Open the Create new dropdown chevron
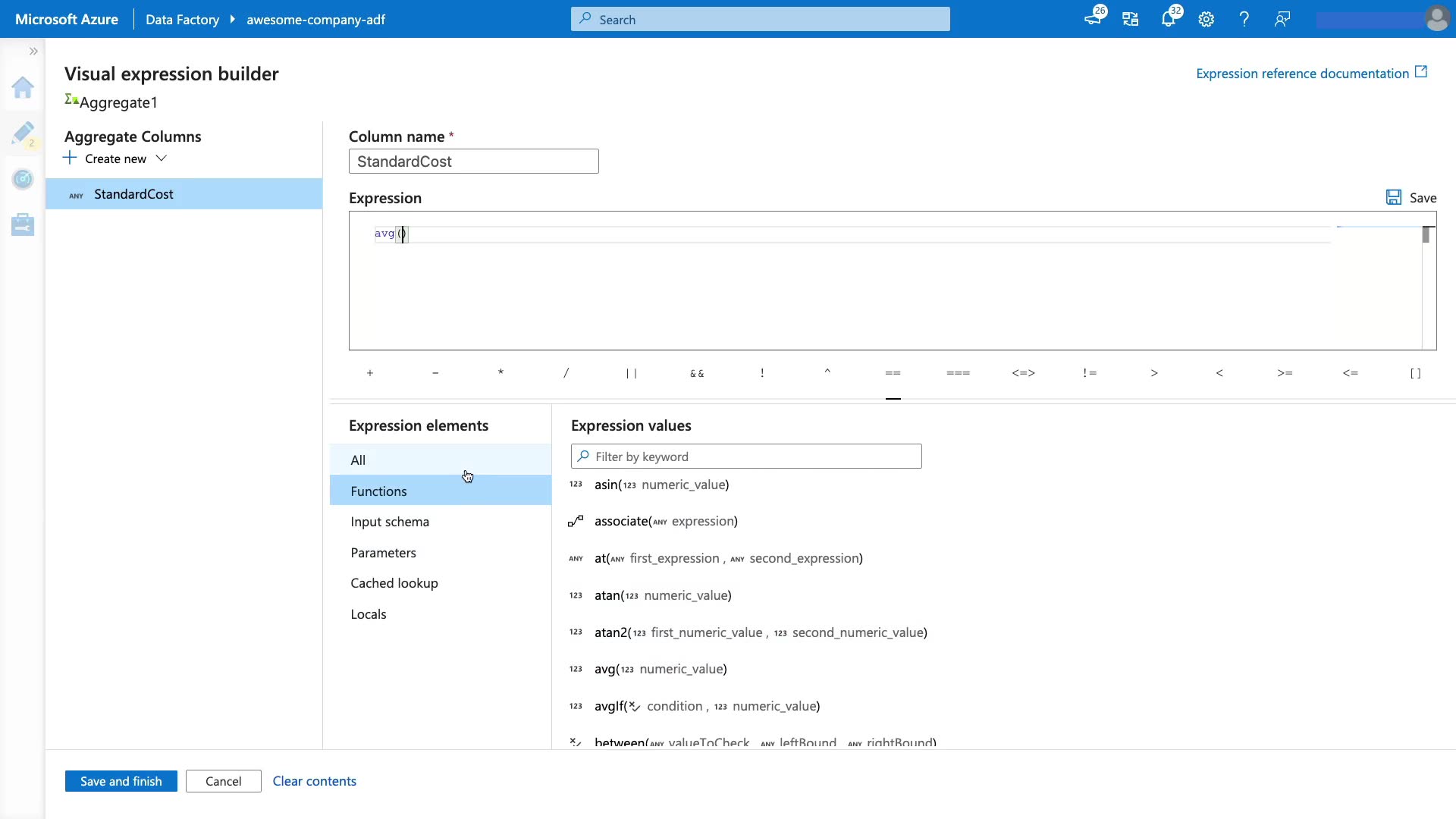This screenshot has width=1456, height=819. [161, 158]
